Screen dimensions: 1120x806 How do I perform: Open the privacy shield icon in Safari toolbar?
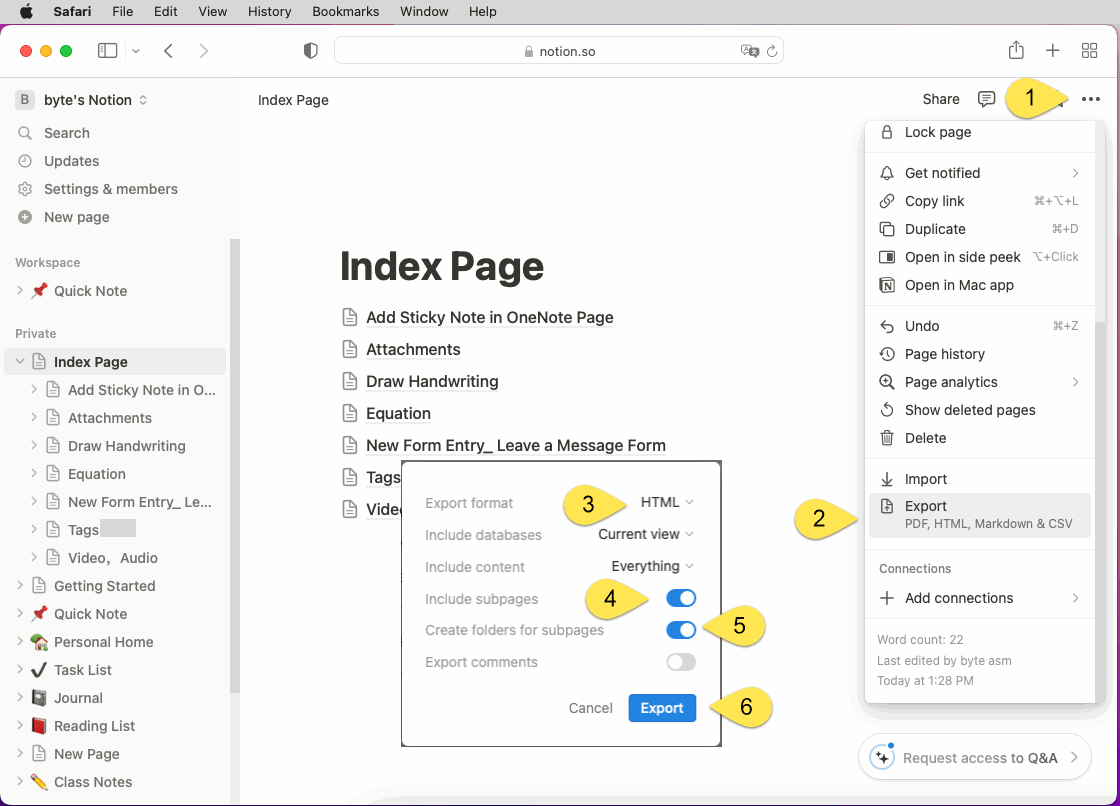tap(310, 51)
